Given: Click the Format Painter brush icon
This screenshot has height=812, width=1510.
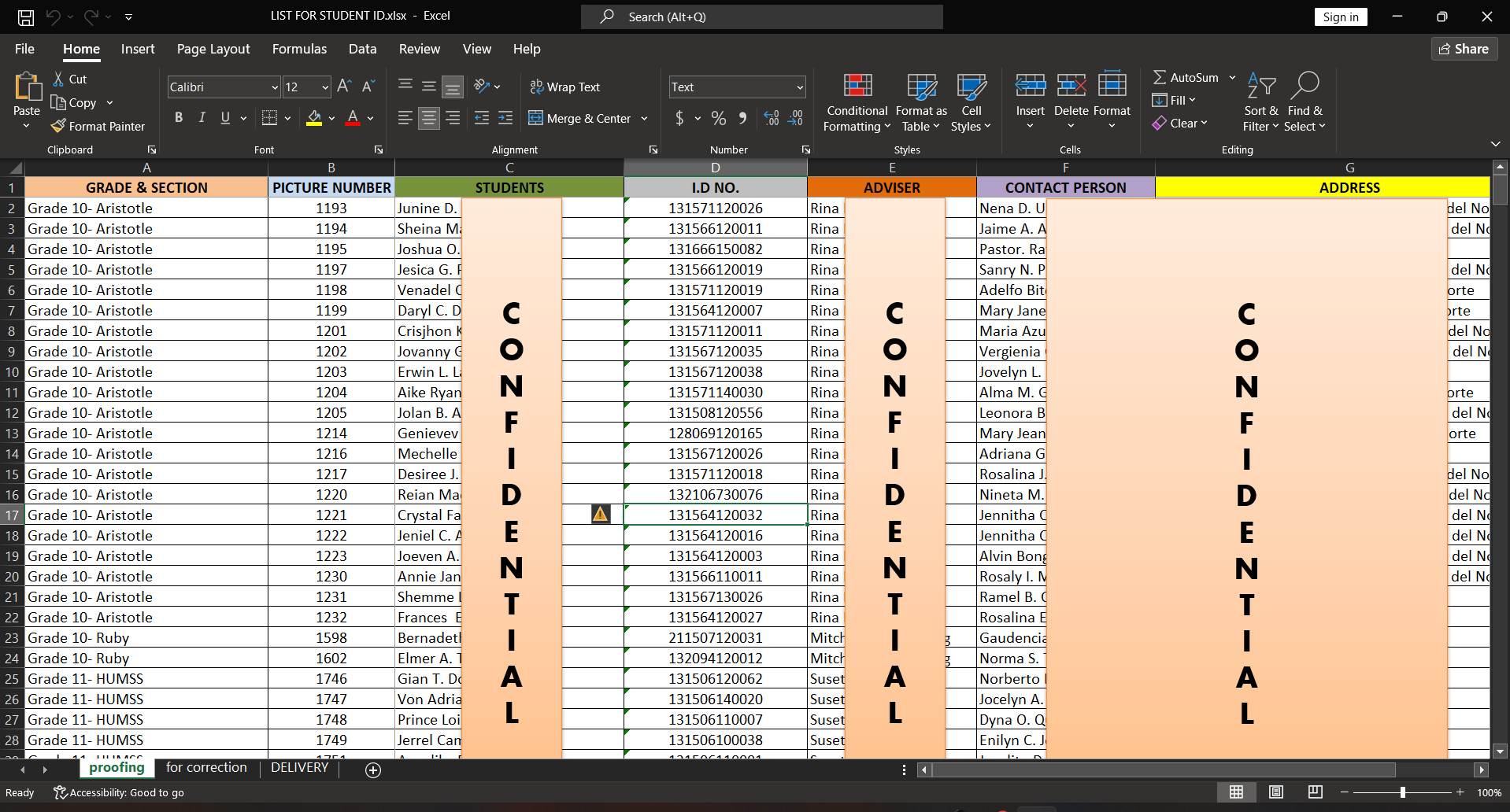Looking at the screenshot, I should point(58,126).
